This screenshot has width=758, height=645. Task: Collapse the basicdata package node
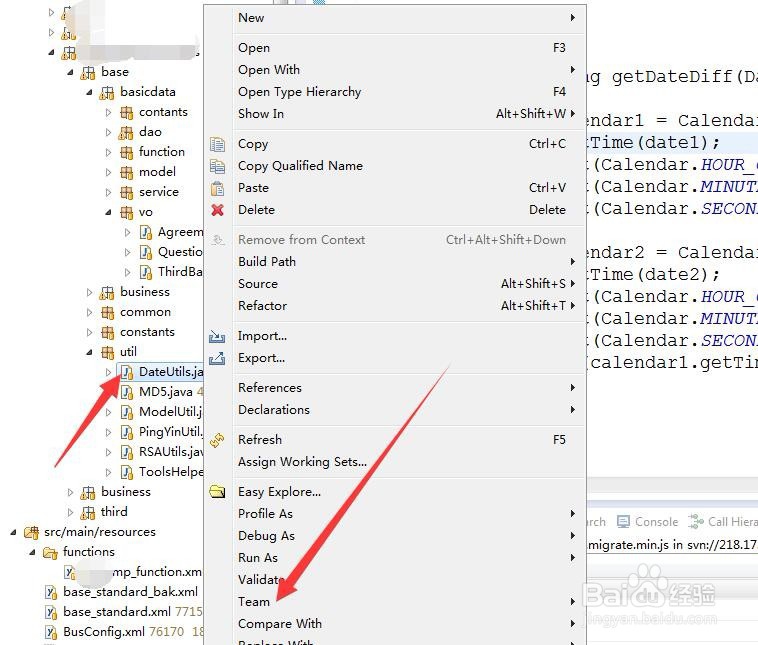click(89, 92)
